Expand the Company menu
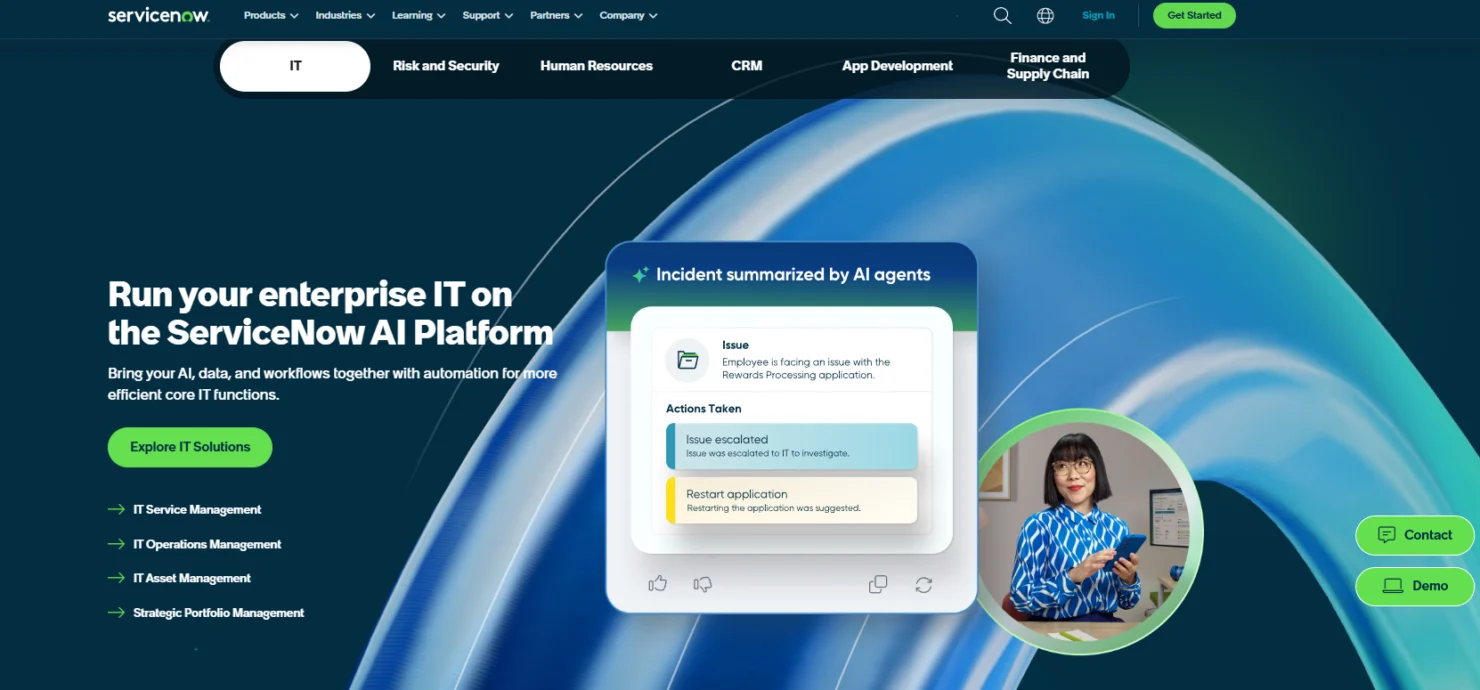This screenshot has width=1480, height=690. tap(629, 15)
